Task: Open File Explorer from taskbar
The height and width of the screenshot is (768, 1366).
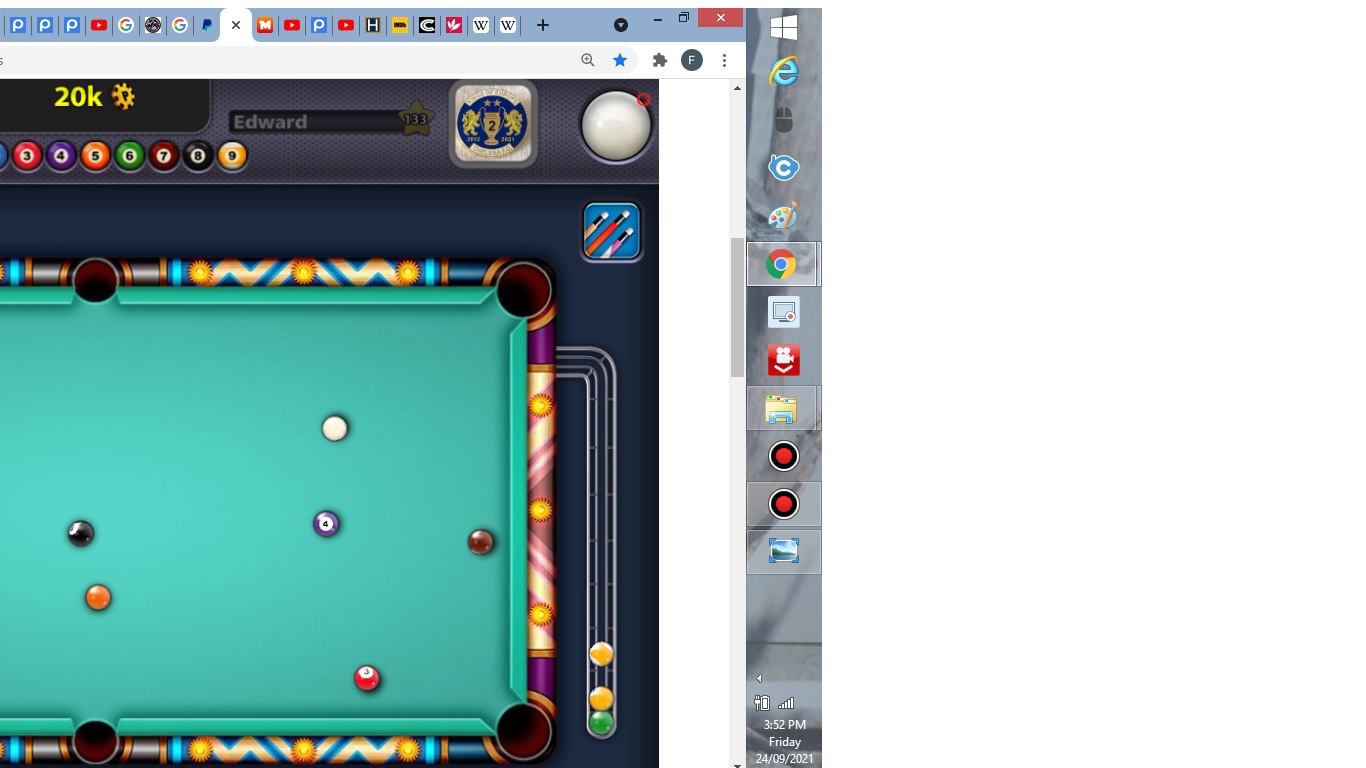Action: click(781, 409)
